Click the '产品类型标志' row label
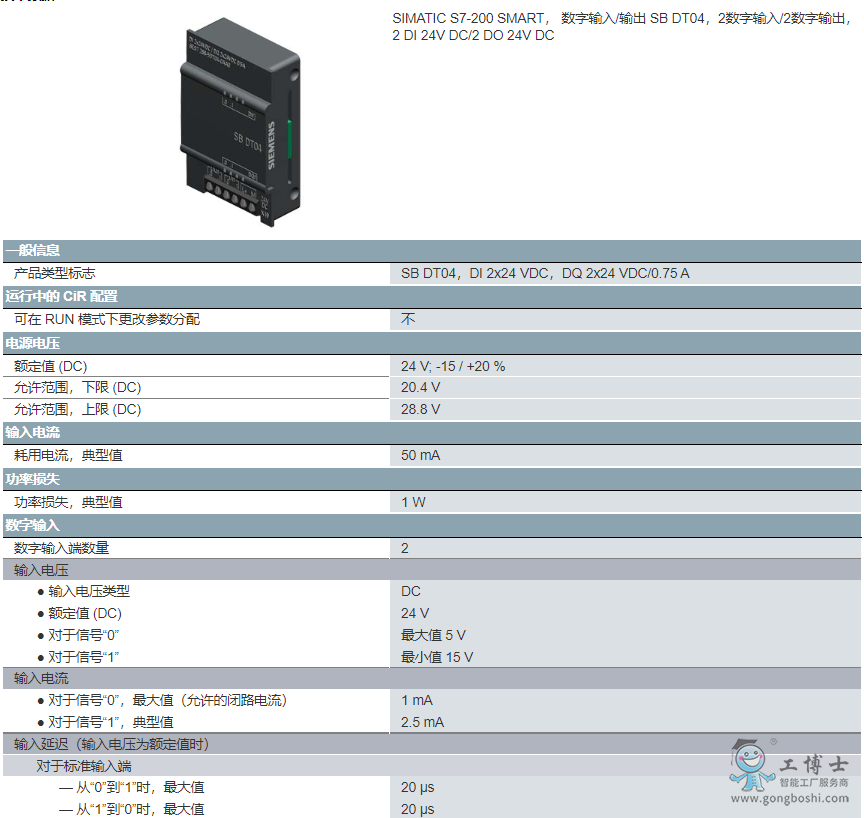The height and width of the screenshot is (818, 864). point(55,273)
